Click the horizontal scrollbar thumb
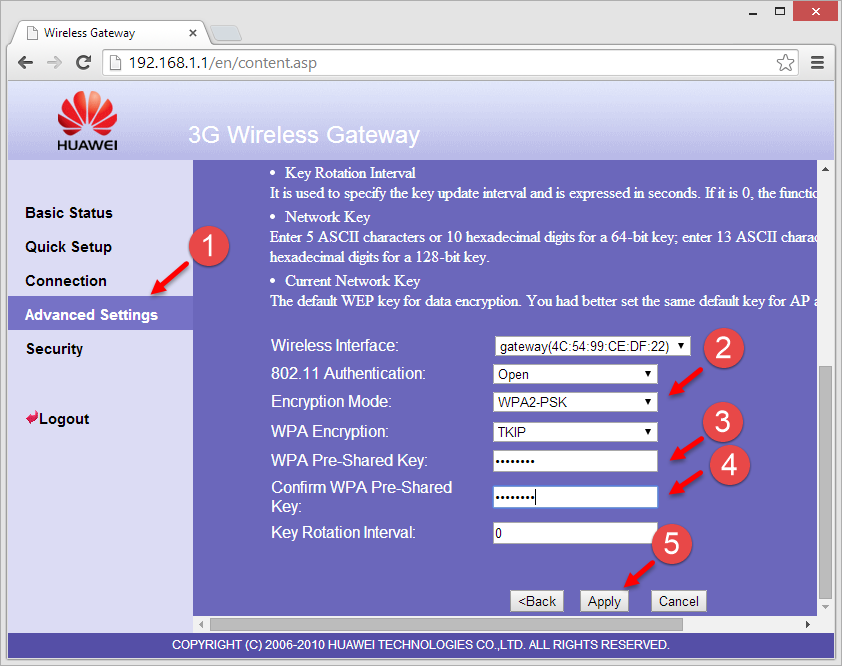 [446, 624]
